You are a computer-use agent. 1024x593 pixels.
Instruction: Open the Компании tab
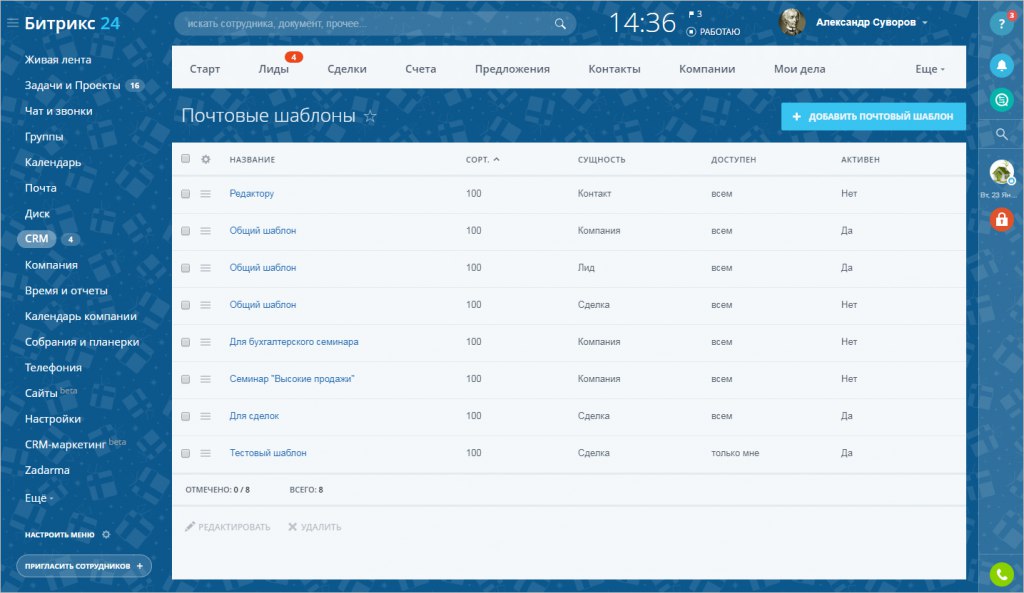coord(707,69)
